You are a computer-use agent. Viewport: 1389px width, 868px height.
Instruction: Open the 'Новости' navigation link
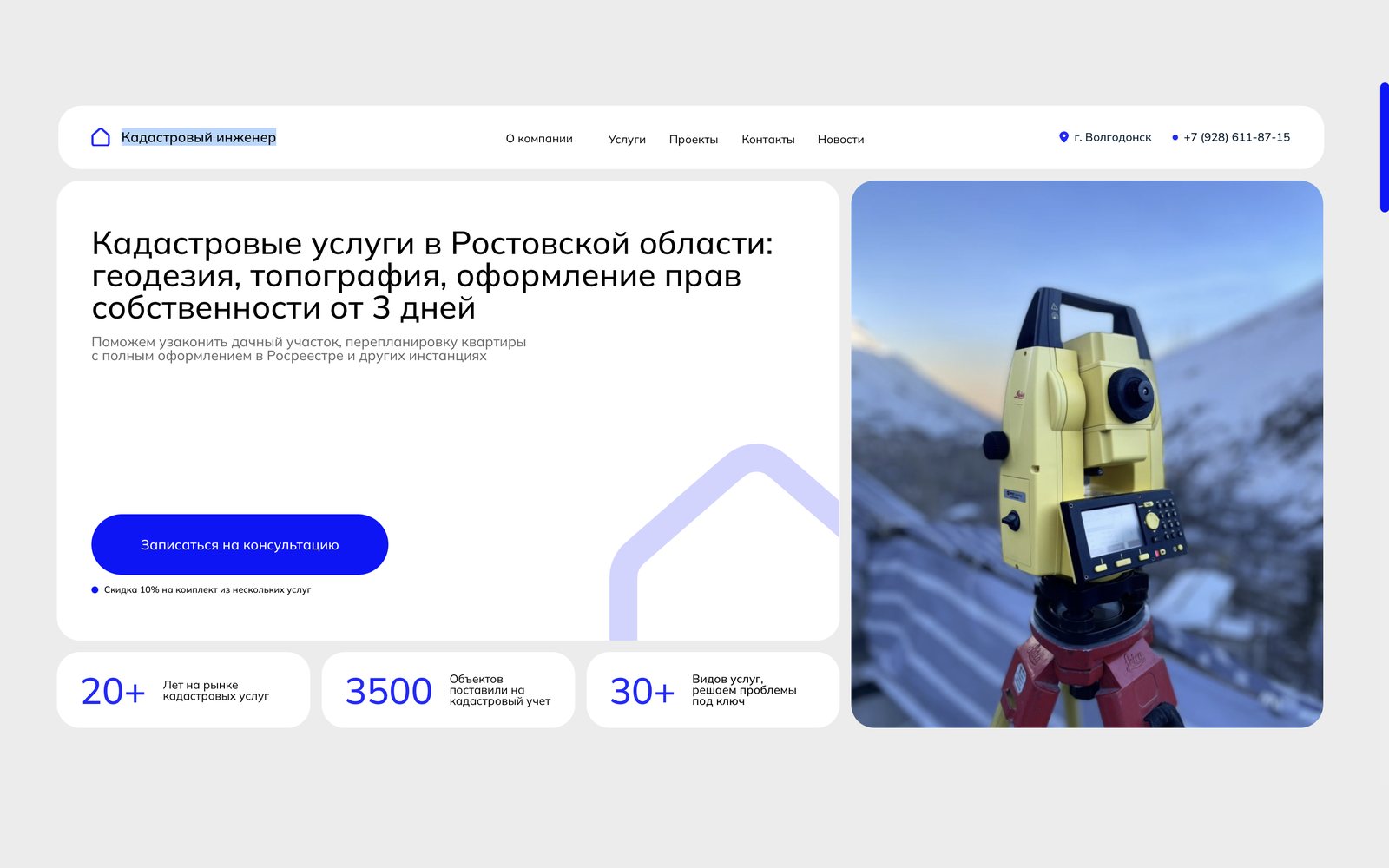click(x=840, y=139)
